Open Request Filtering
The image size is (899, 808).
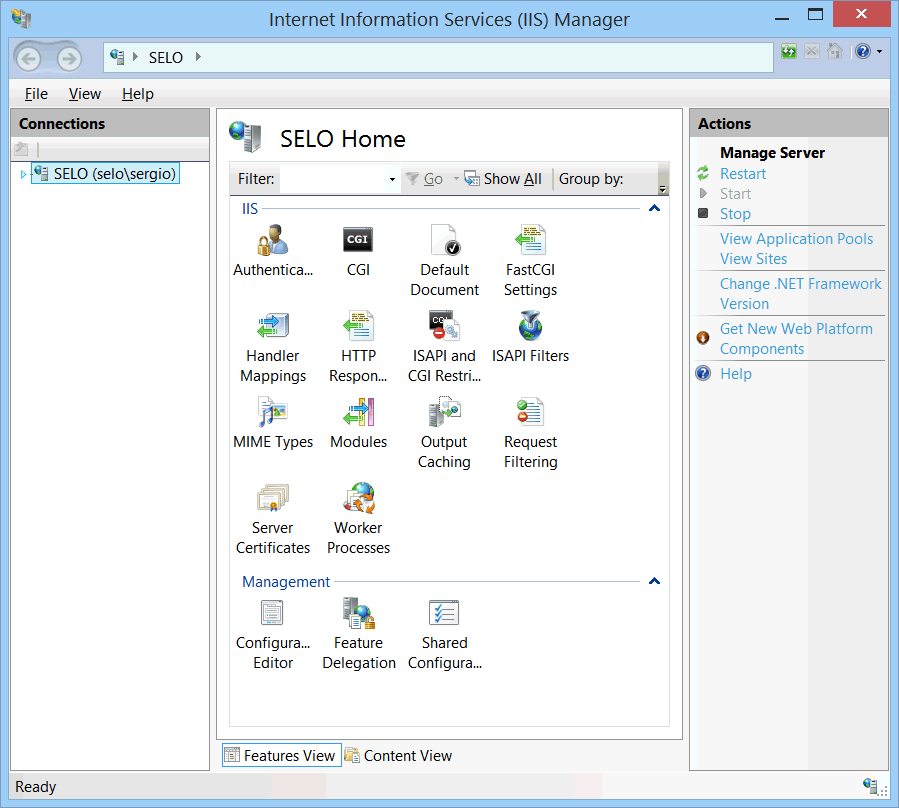point(530,433)
